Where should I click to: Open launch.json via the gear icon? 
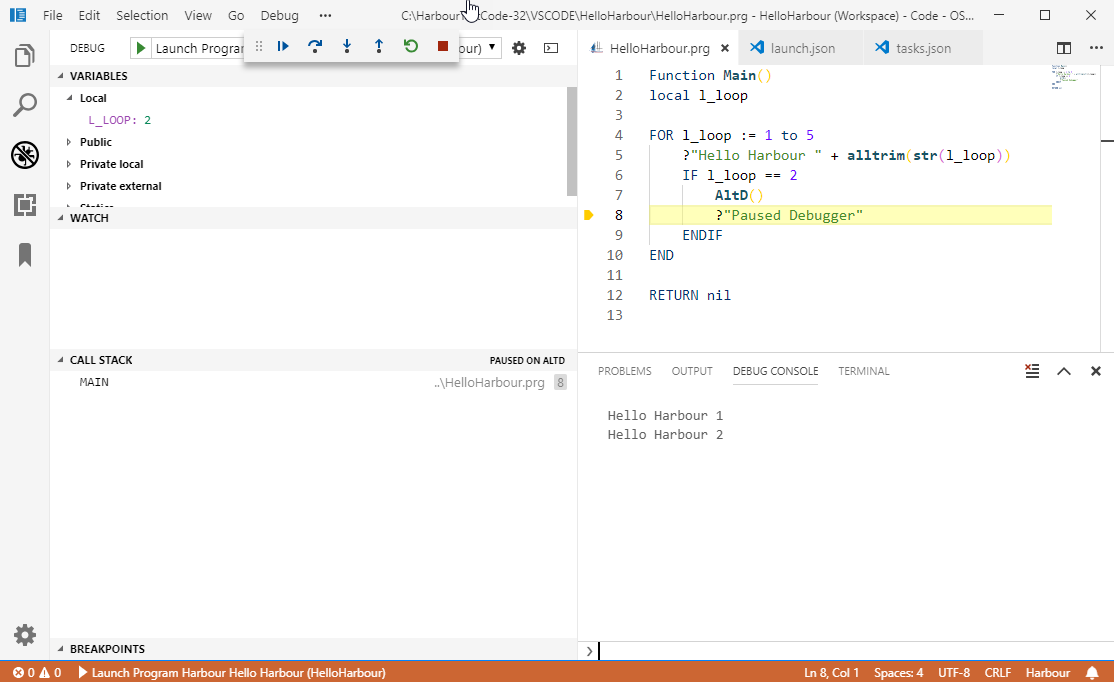pyautogui.click(x=519, y=48)
